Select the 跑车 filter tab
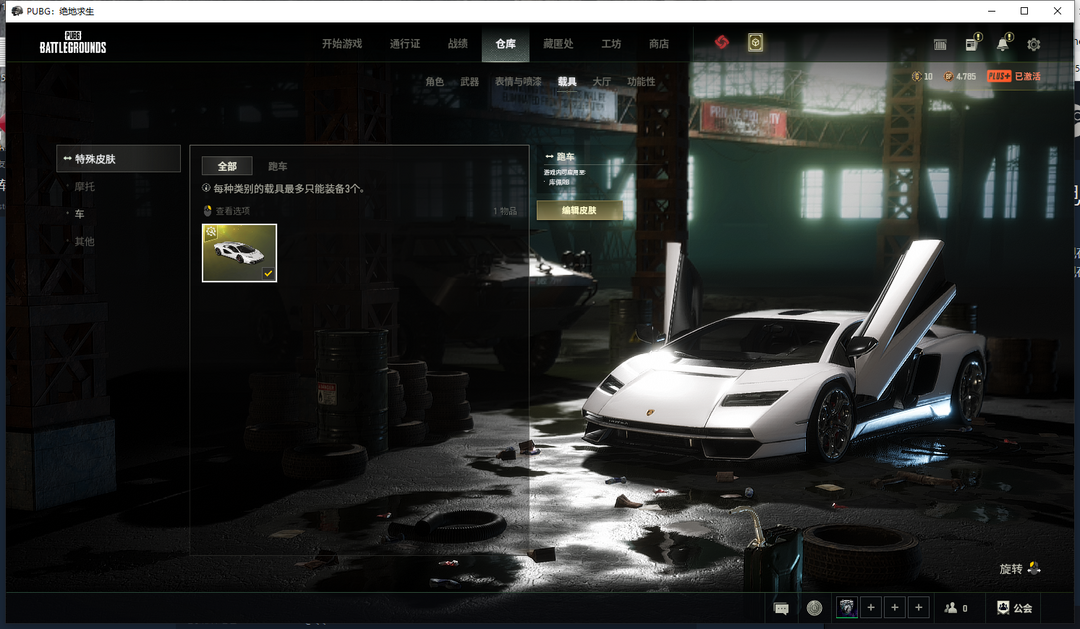 click(x=278, y=166)
